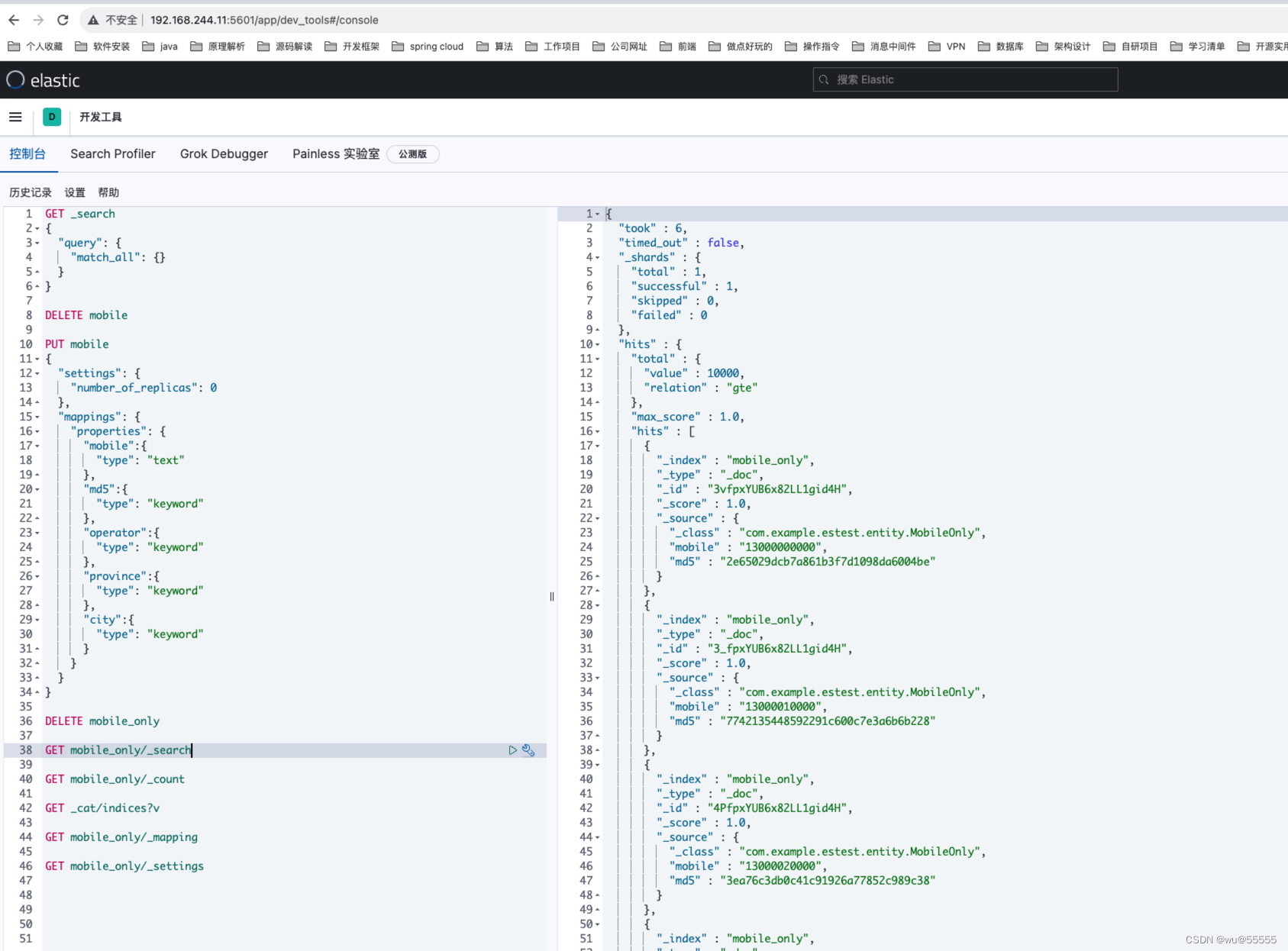The height and width of the screenshot is (951, 1288).
Task: Collapse the mappings block on line 15
Action: pos(36,417)
